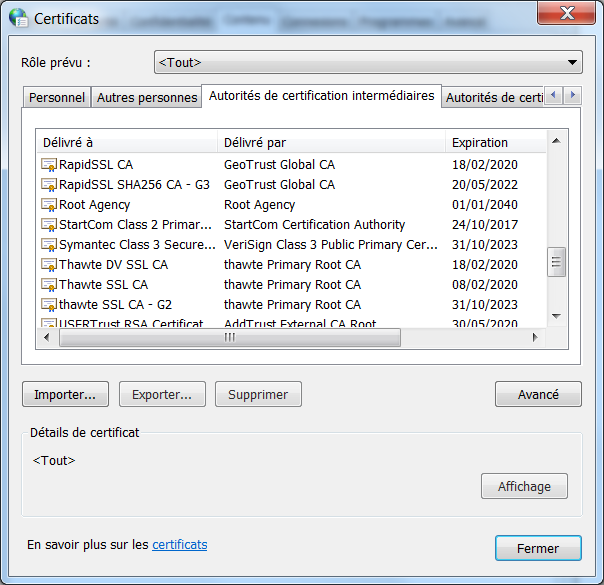Click the certificate icon beside Root Agency

[49, 205]
